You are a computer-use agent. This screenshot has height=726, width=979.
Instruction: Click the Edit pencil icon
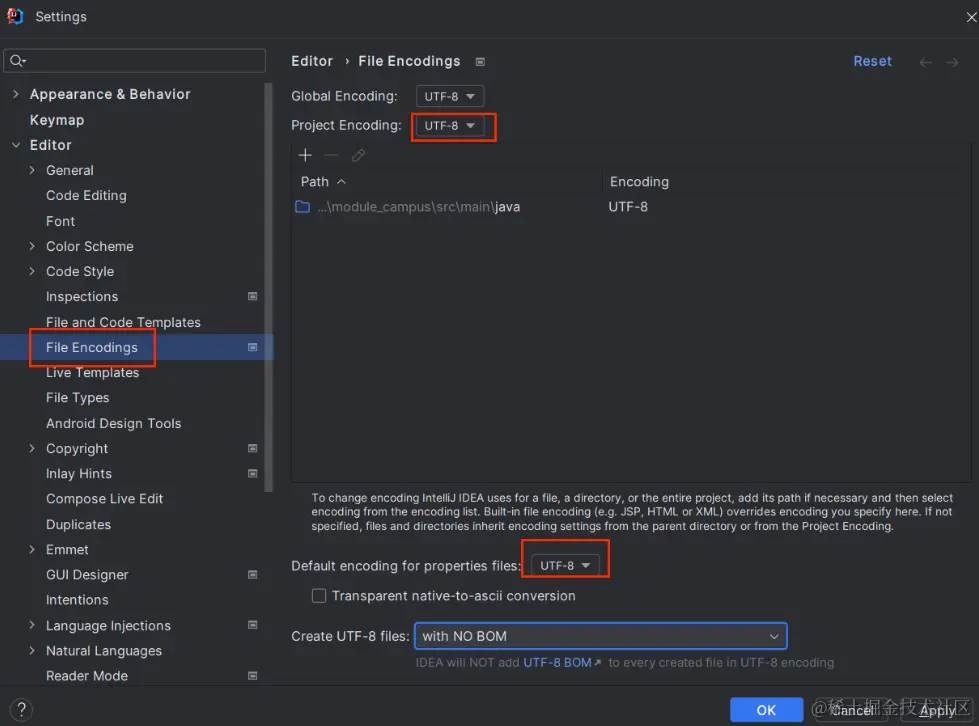(358, 155)
